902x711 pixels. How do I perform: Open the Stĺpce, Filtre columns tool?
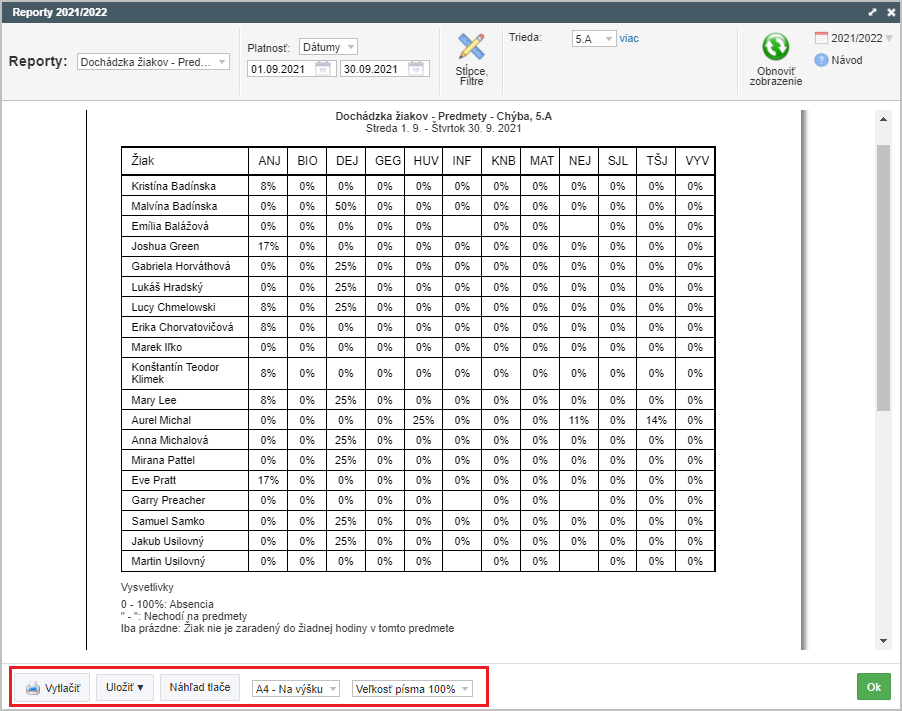471,60
